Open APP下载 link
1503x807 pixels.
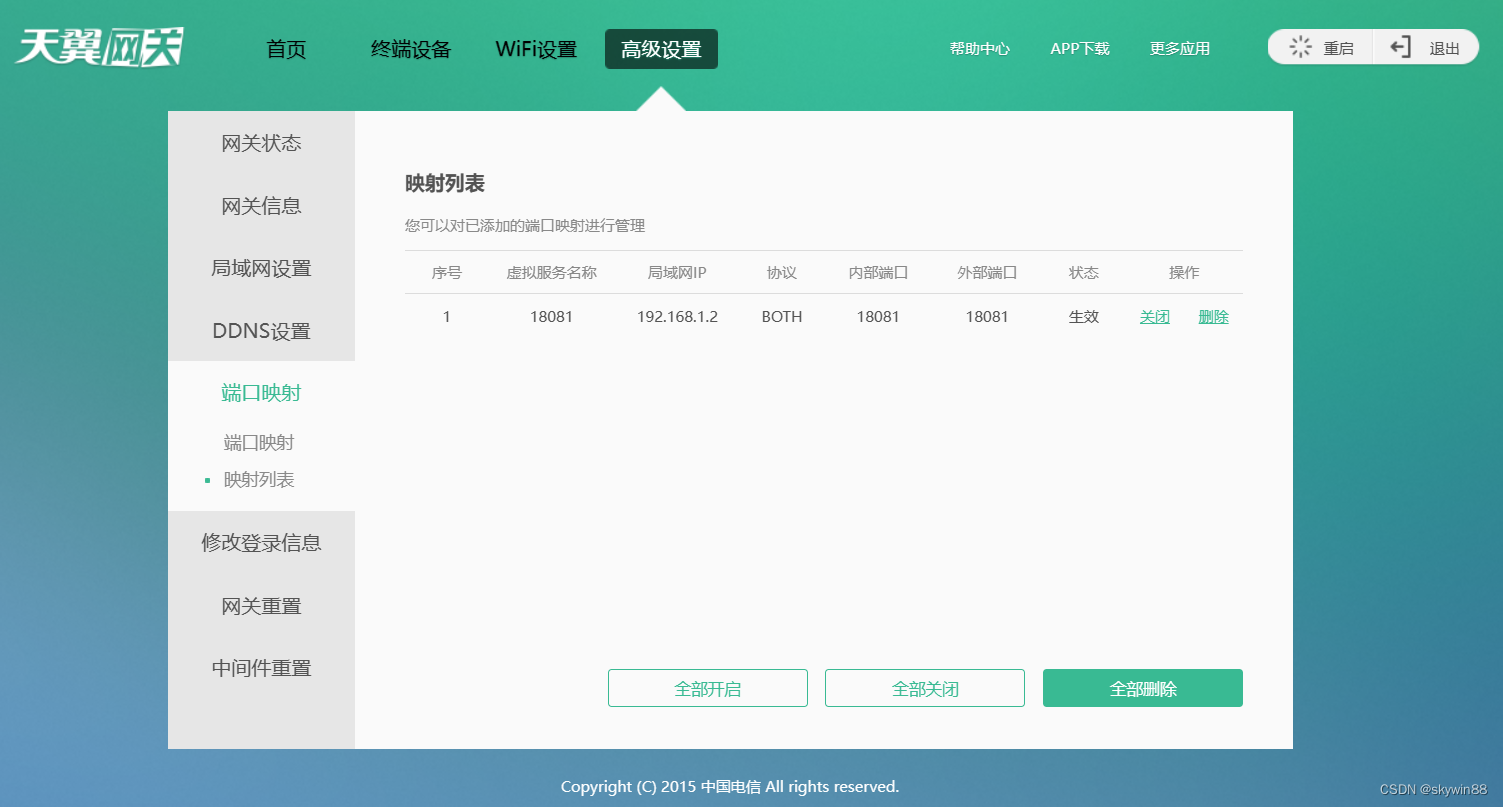pyautogui.click(x=1080, y=48)
